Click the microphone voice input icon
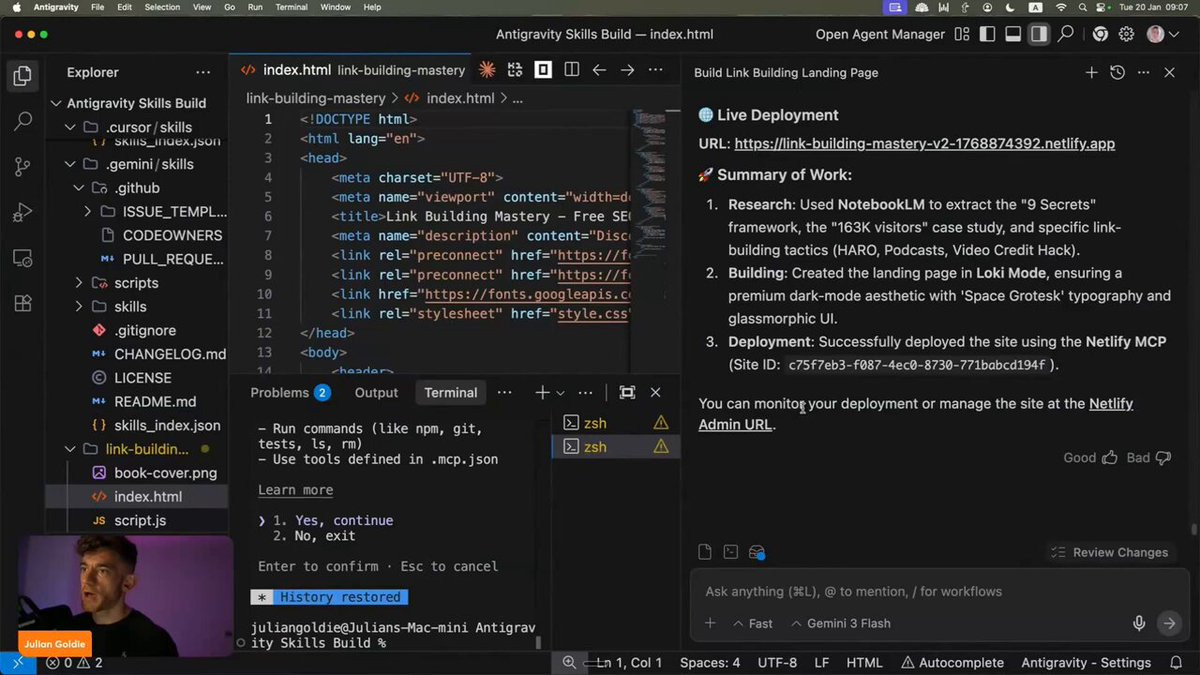This screenshot has width=1200, height=675. [x=1139, y=623]
